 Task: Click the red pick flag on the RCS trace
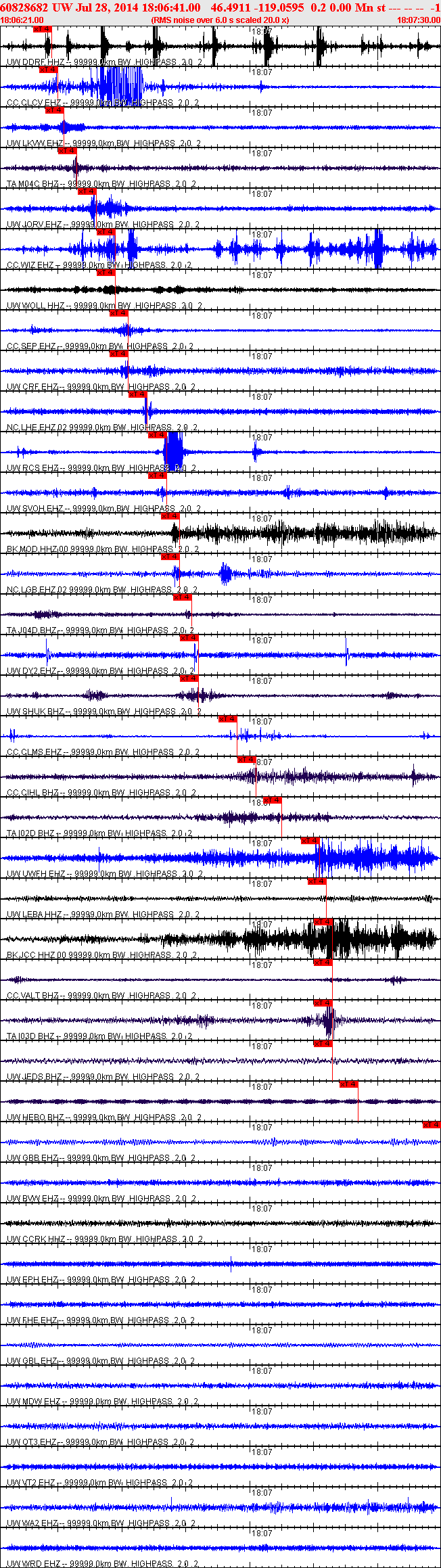click(x=157, y=435)
